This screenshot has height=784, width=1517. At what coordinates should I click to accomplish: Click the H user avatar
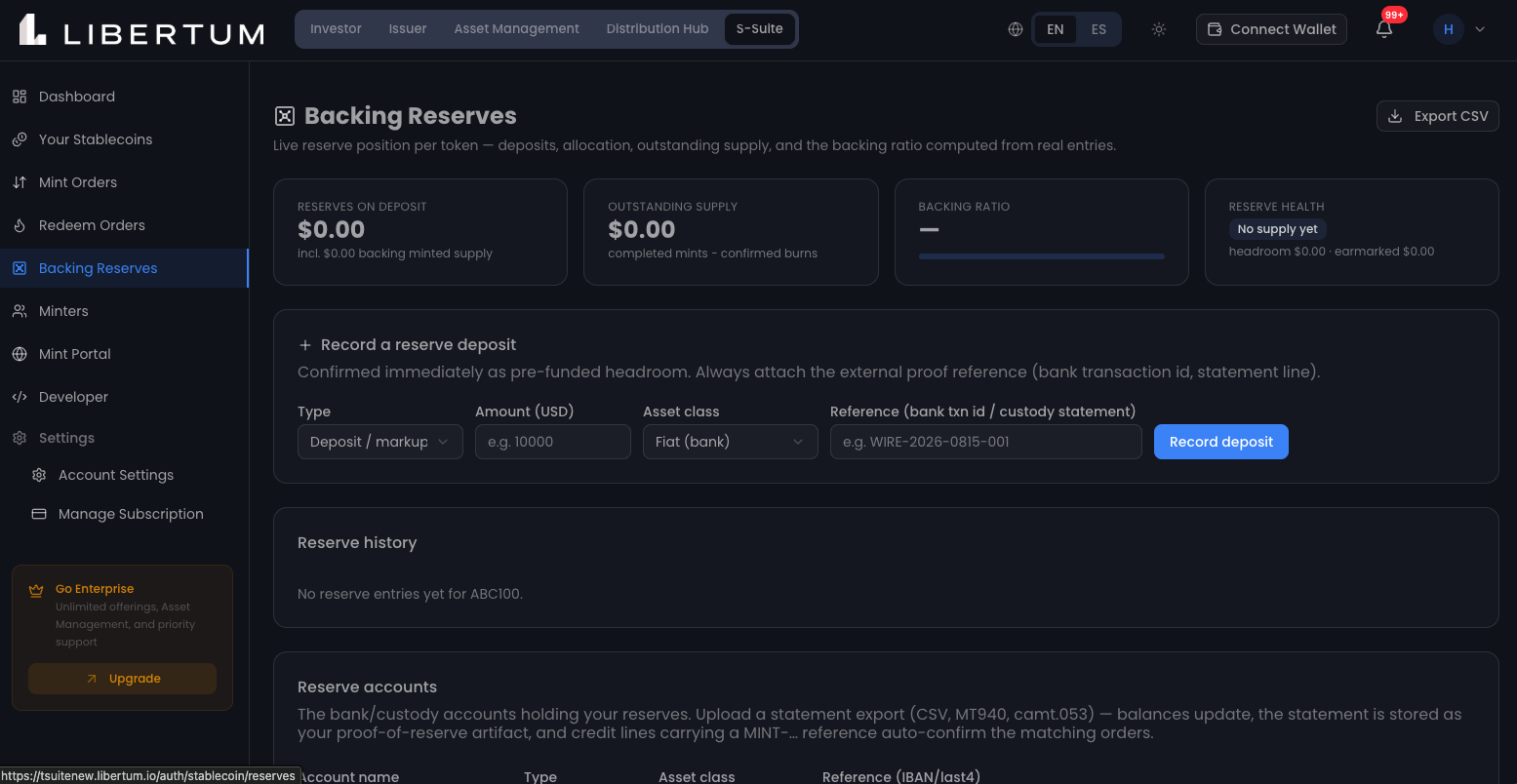coord(1449,29)
